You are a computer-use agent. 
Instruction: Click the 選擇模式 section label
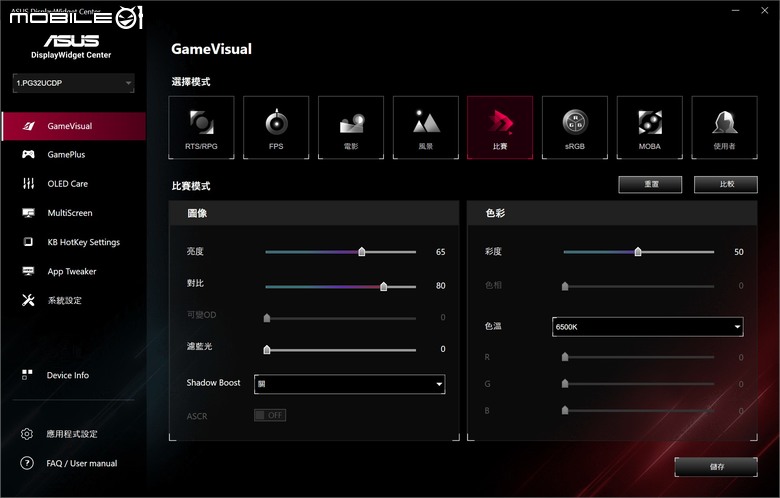[x=191, y=82]
